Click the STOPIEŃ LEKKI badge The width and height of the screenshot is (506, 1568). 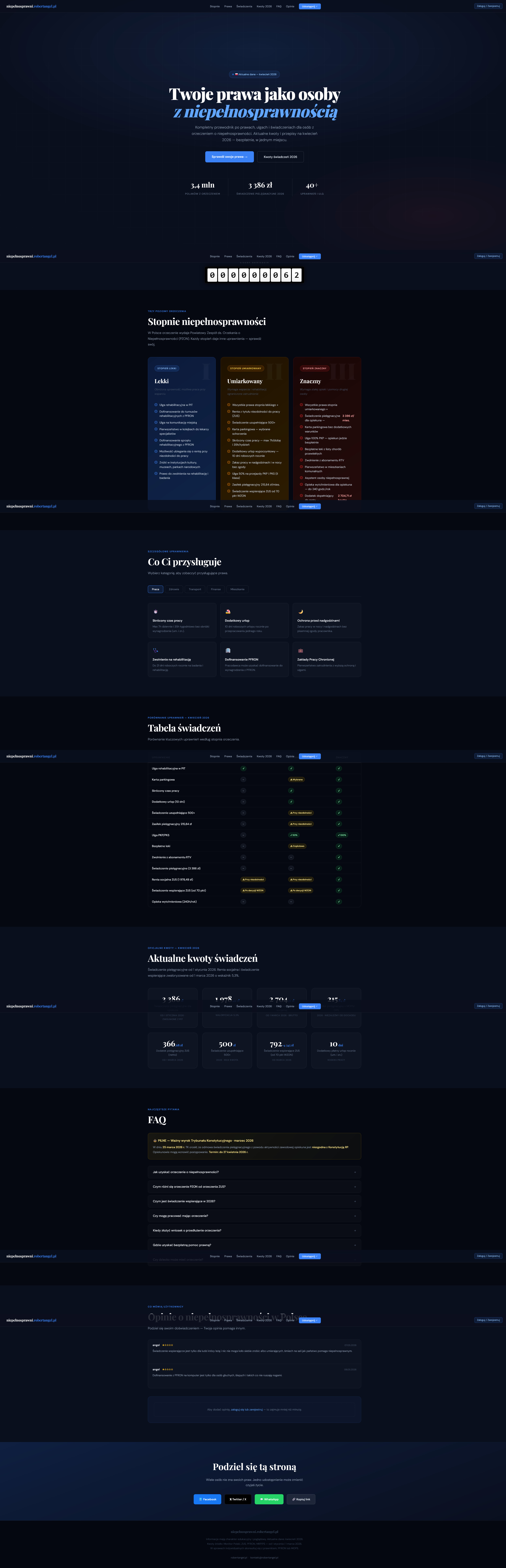[x=167, y=368]
